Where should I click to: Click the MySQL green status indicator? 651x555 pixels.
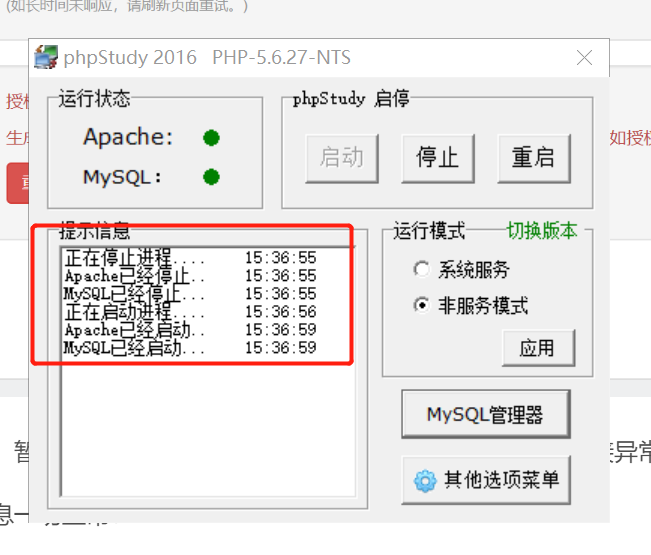tap(211, 177)
